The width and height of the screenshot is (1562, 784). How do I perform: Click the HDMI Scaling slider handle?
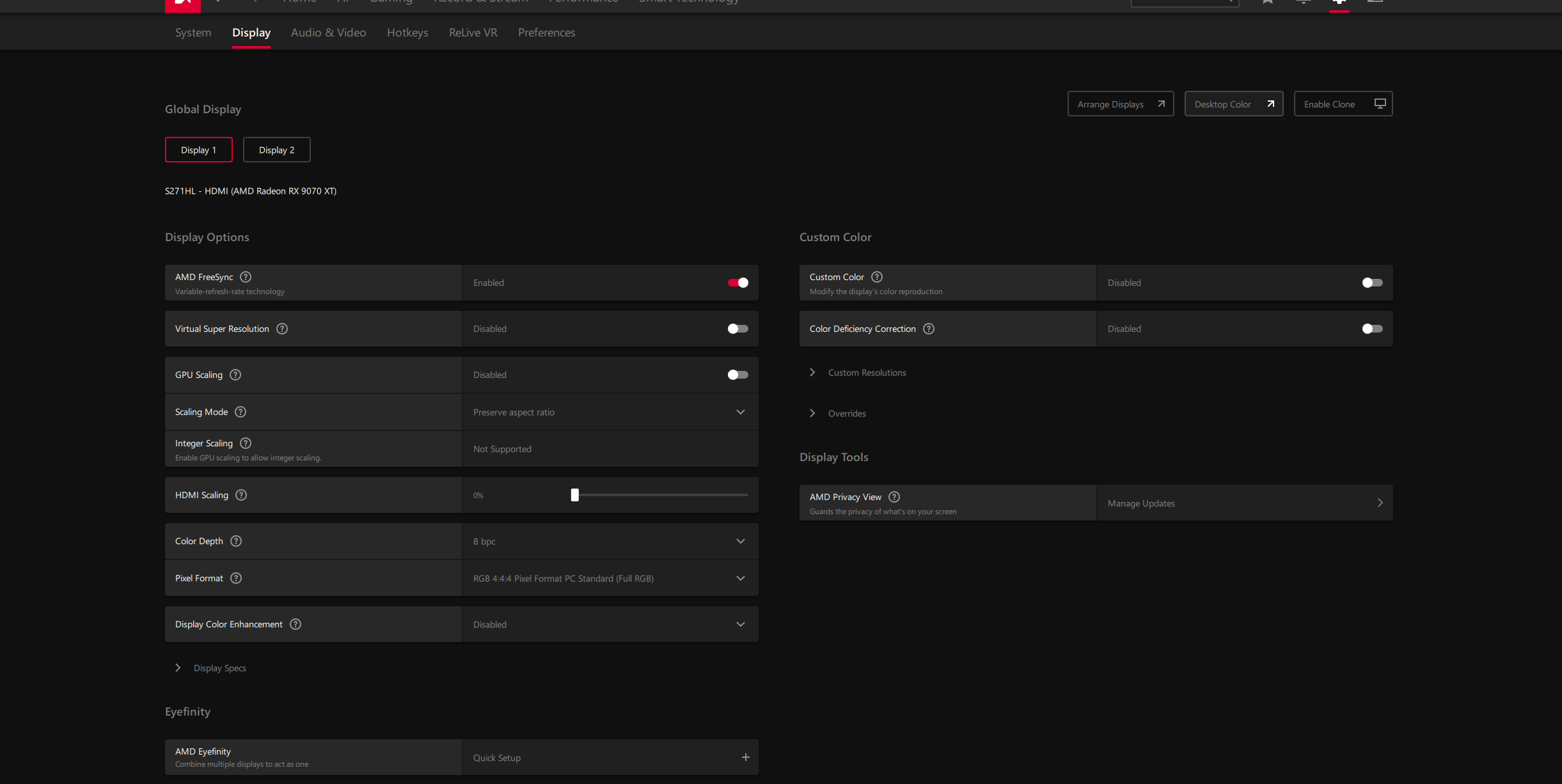click(574, 495)
